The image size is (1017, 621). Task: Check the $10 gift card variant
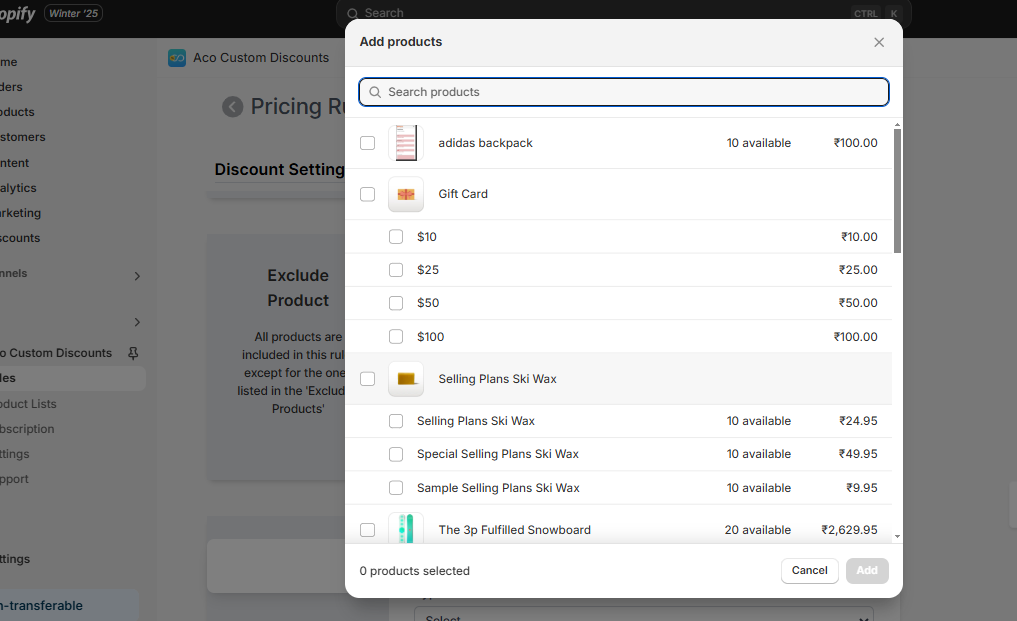point(396,237)
